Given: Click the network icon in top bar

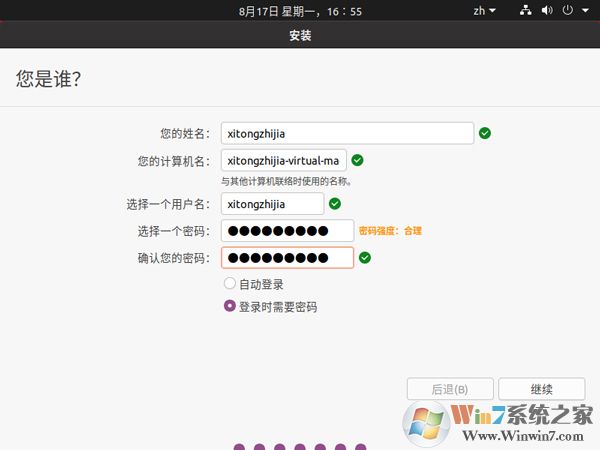Looking at the screenshot, I should click(525, 11).
